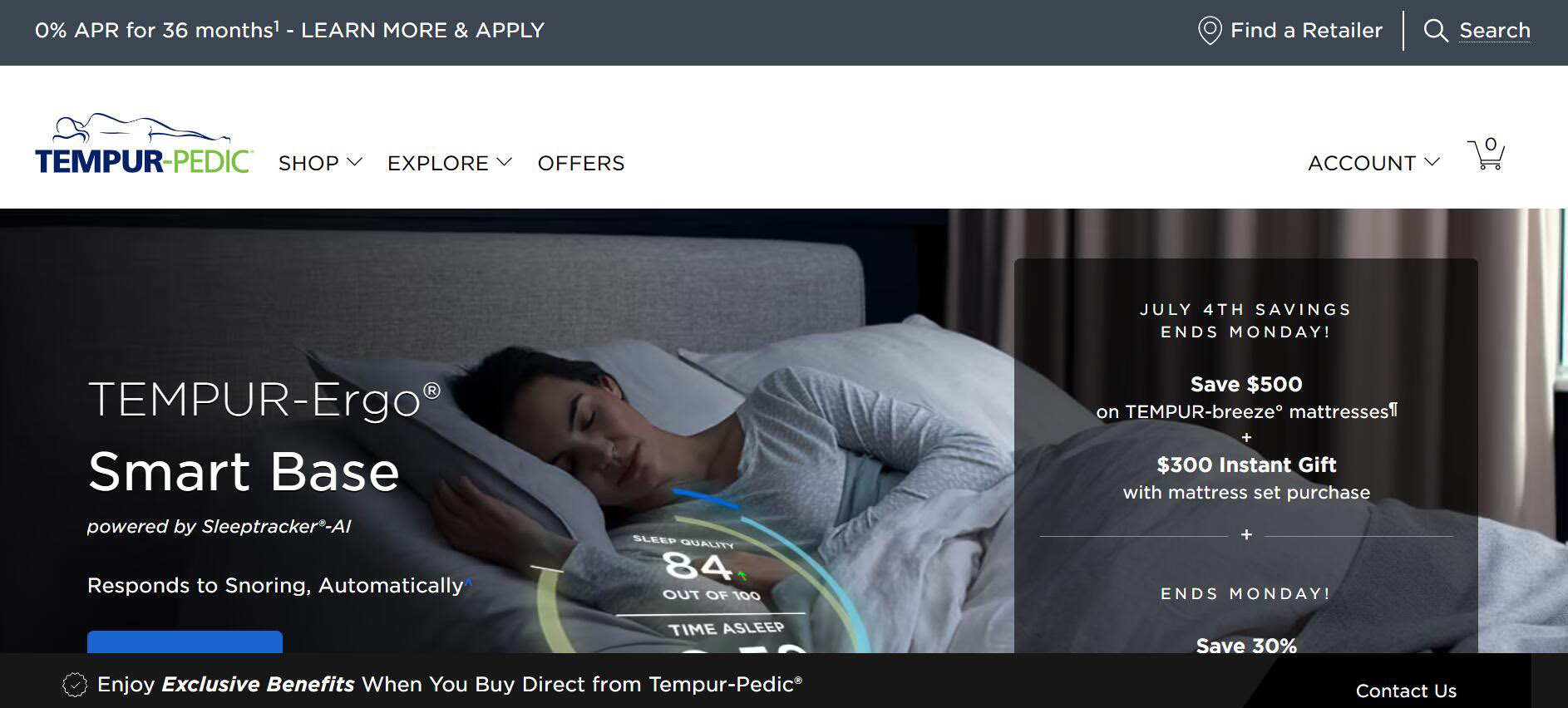Viewport: 1568px width, 708px height.
Task: Expand the EXPLORE dropdown chevron
Action: click(504, 162)
